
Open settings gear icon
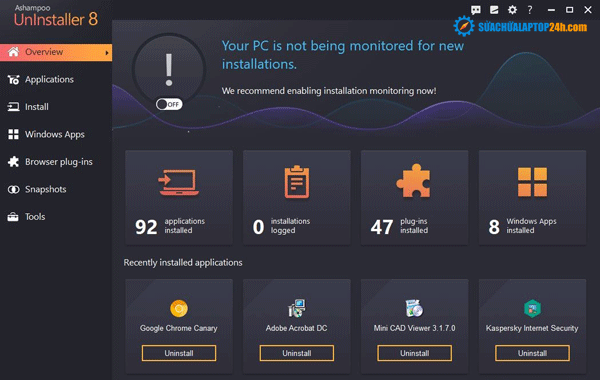512,10
